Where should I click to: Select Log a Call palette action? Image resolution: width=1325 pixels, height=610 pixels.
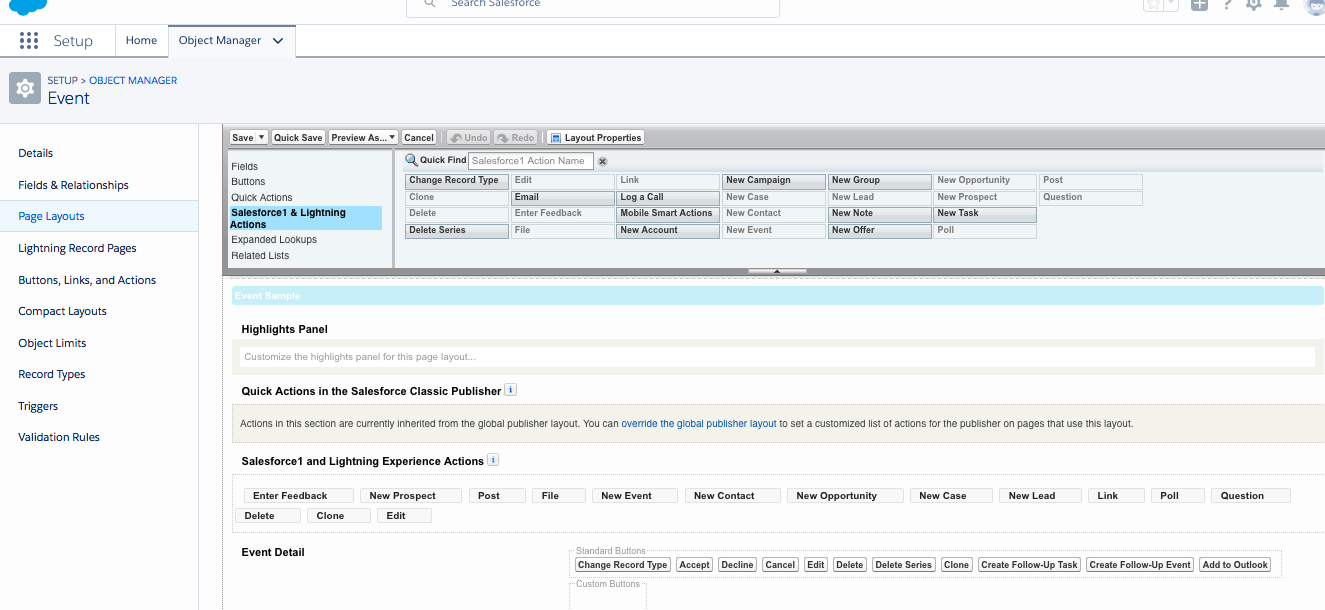pos(668,197)
